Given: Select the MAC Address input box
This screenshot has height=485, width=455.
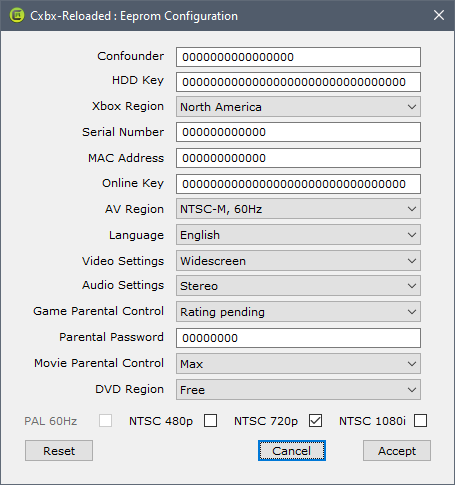Looking at the screenshot, I should pos(298,158).
